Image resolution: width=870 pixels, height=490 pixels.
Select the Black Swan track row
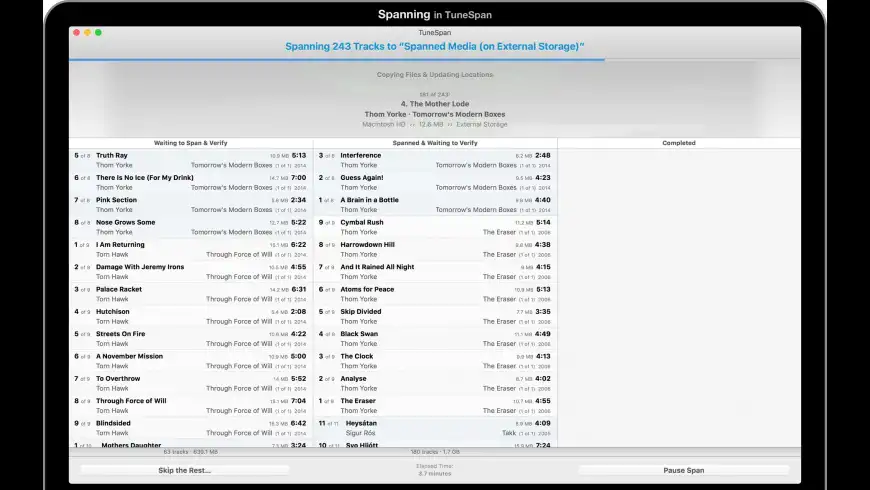tap(435, 338)
